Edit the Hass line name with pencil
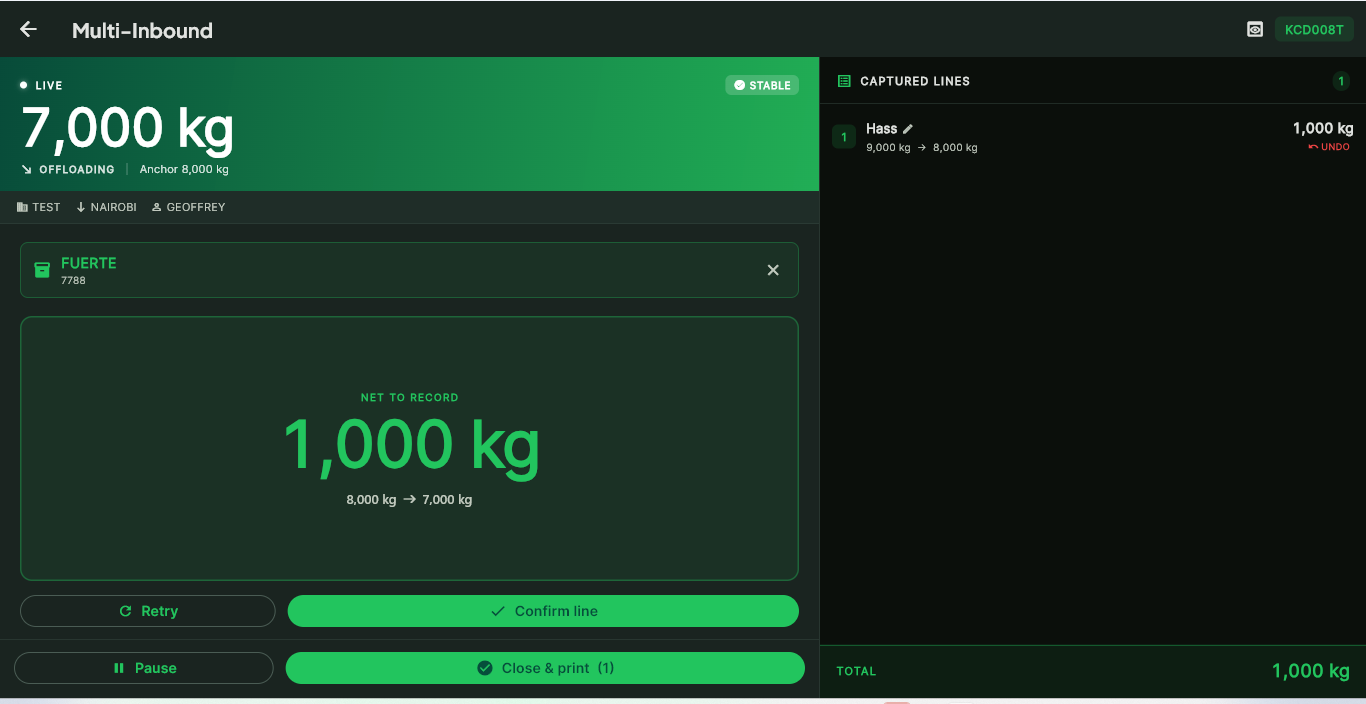 [x=908, y=129]
